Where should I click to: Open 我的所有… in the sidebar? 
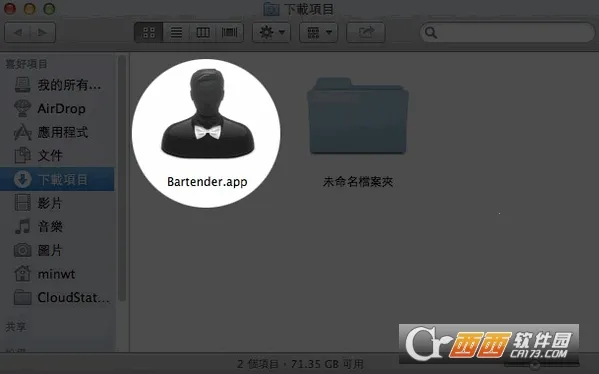click(x=57, y=85)
